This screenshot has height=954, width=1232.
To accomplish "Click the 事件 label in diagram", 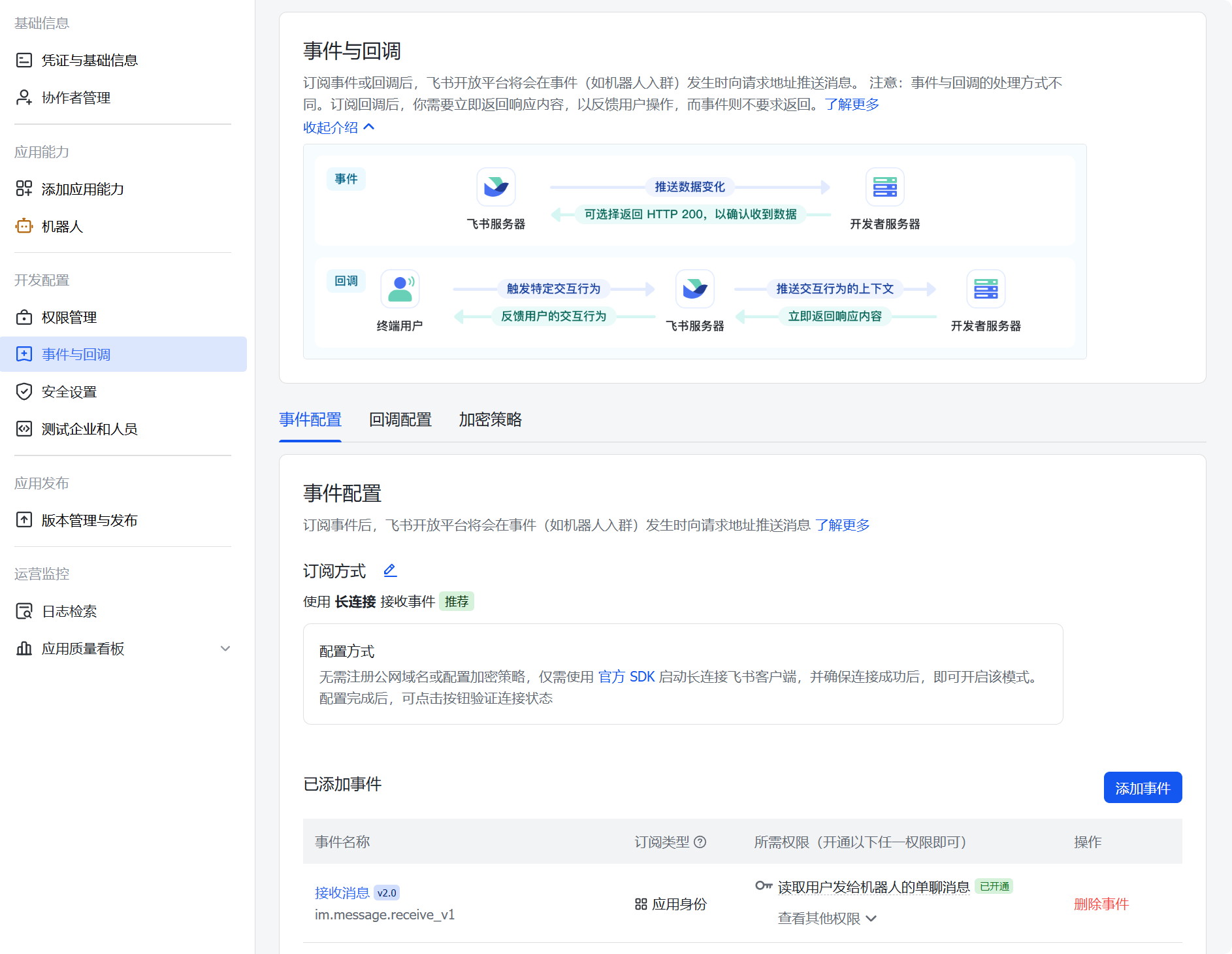I will 346,179.
